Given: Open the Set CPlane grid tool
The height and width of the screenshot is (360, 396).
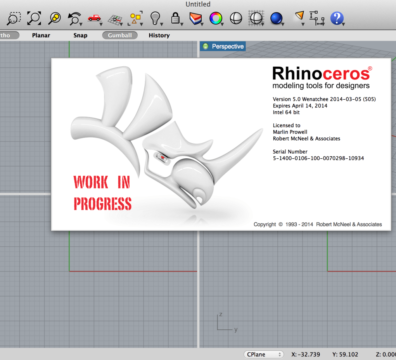Looking at the screenshot, I should click(x=115, y=19).
